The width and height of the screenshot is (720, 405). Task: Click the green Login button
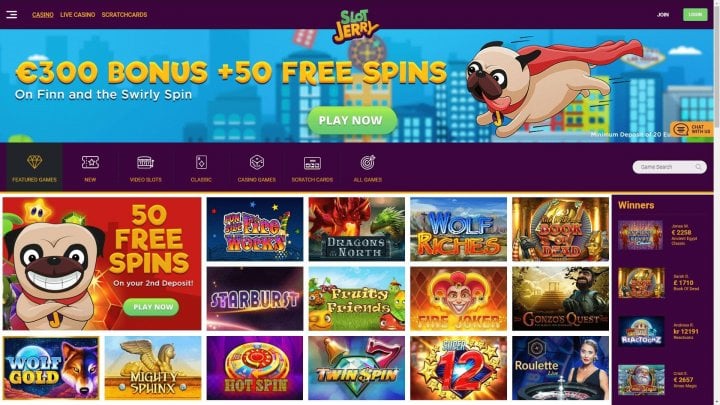click(x=695, y=15)
